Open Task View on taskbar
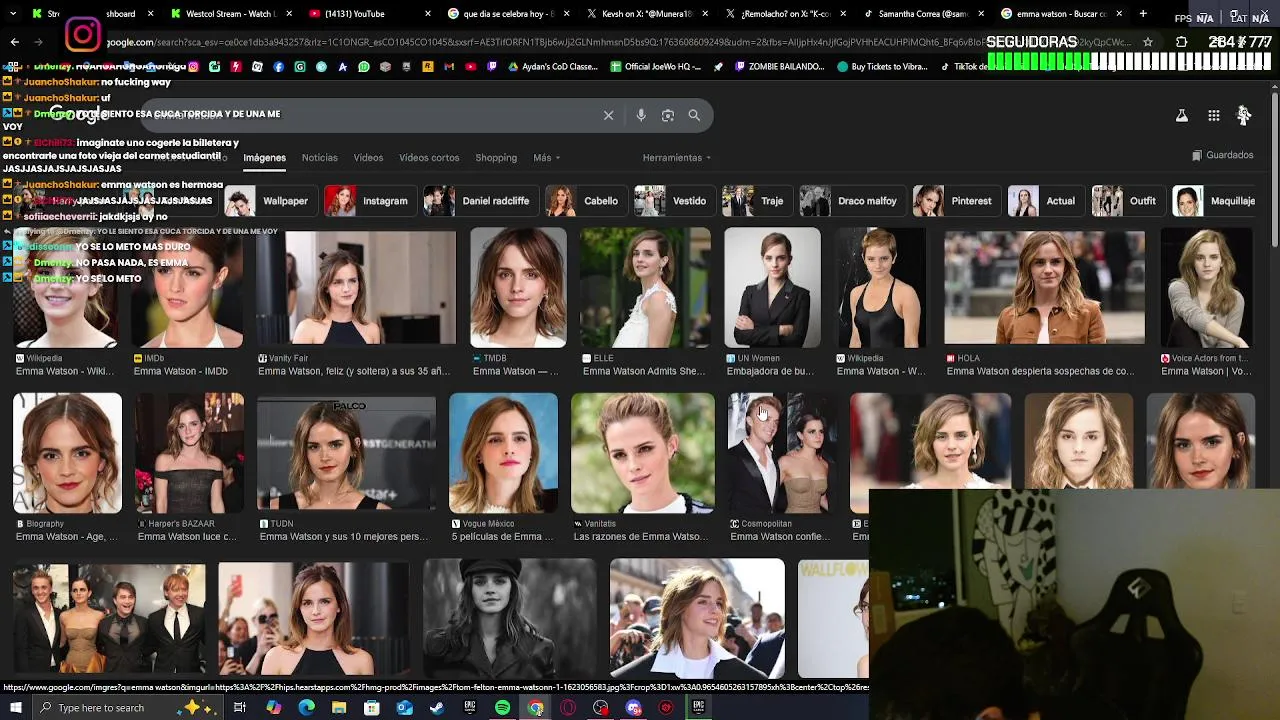1280x720 pixels. [x=239, y=708]
